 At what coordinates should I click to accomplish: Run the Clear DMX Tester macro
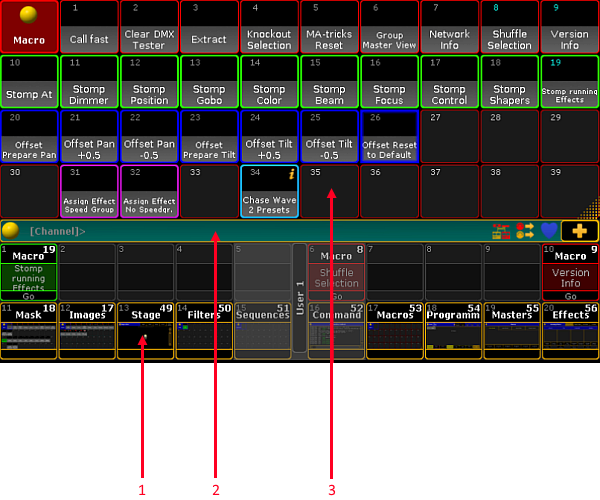[149, 27]
